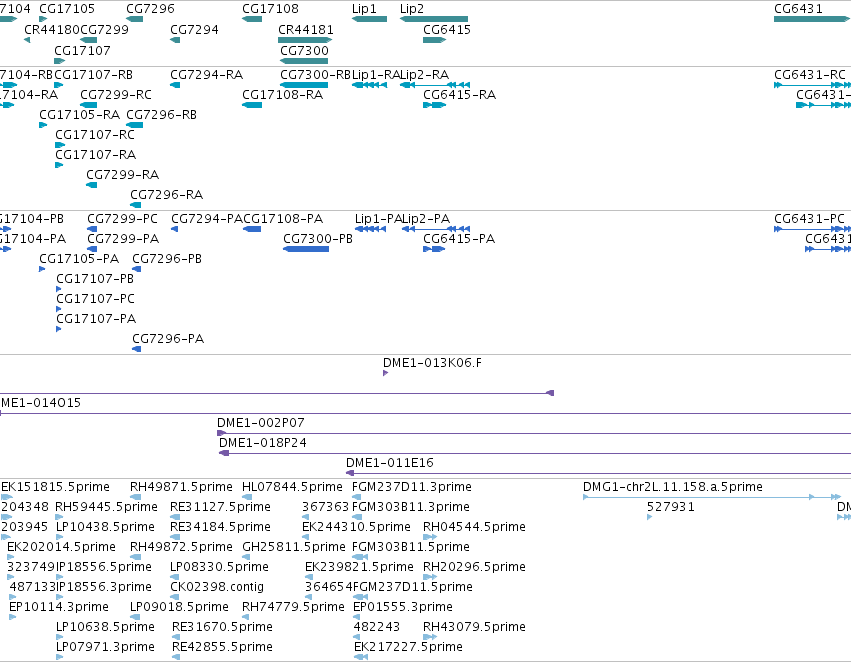Screen dimensions: 851x662
Task: Open transcript CG7300-RB
Action: pos(316,74)
